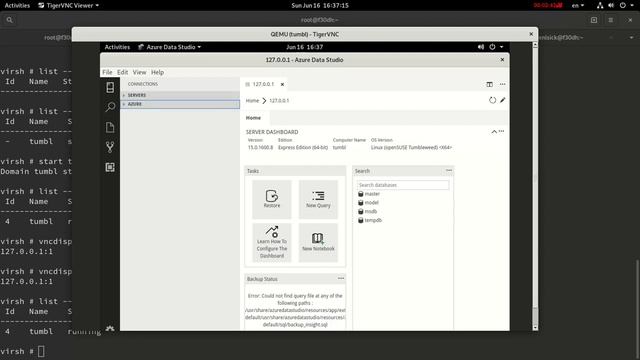Click the host network status icon
640x360 pixels.
(x=600, y=5)
